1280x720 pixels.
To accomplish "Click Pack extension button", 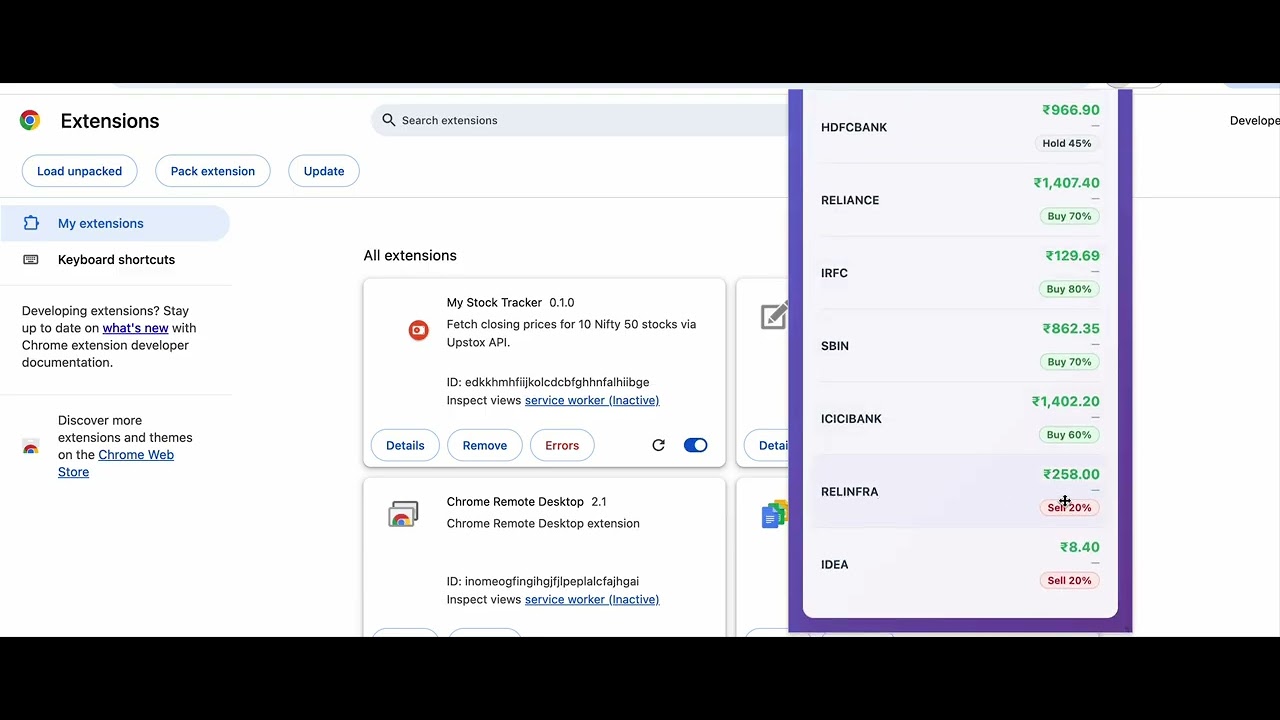I will coord(213,171).
